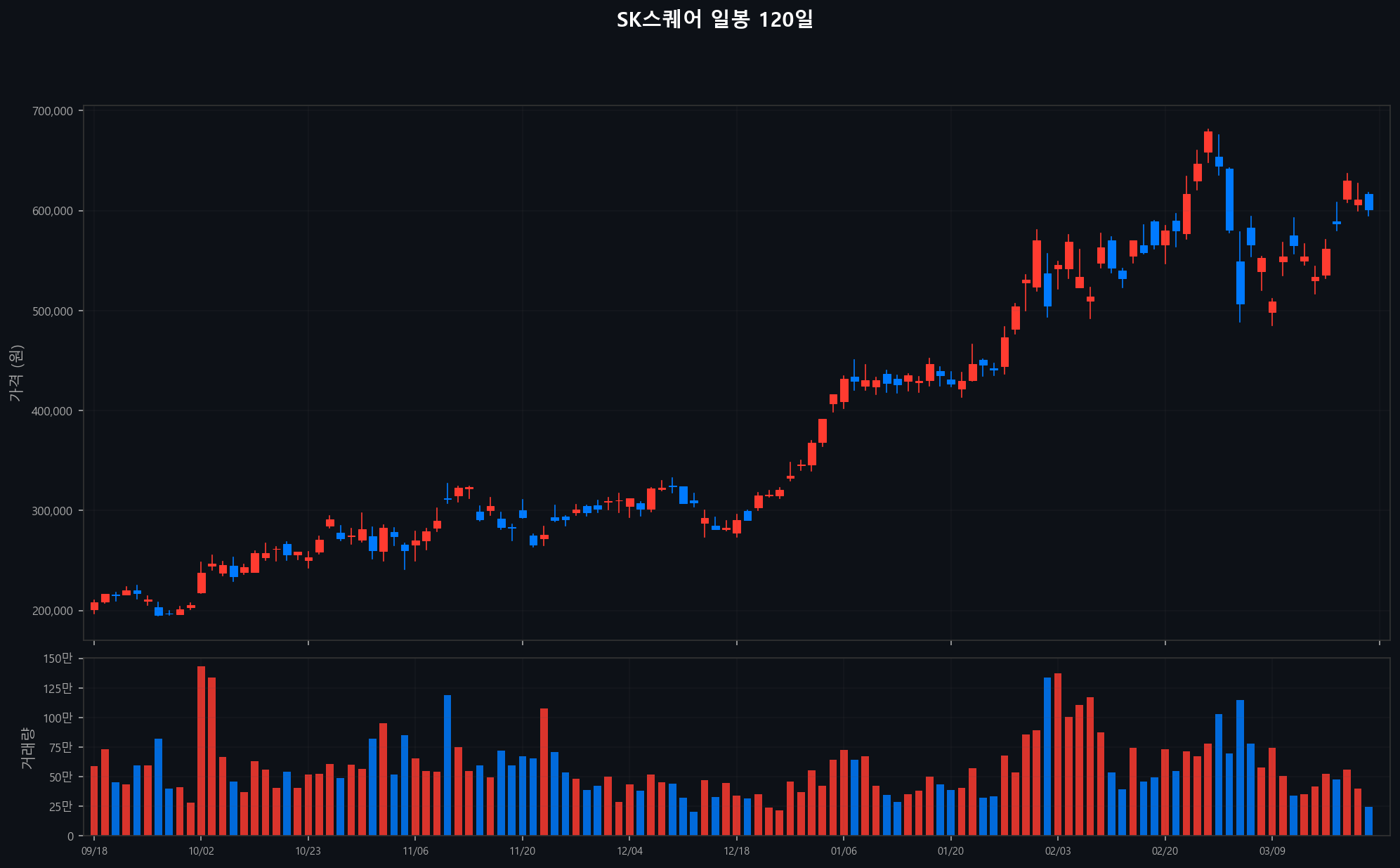Click the final small blue volume bar
Image resolution: width=1400 pixels, height=868 pixels.
click(x=1369, y=822)
